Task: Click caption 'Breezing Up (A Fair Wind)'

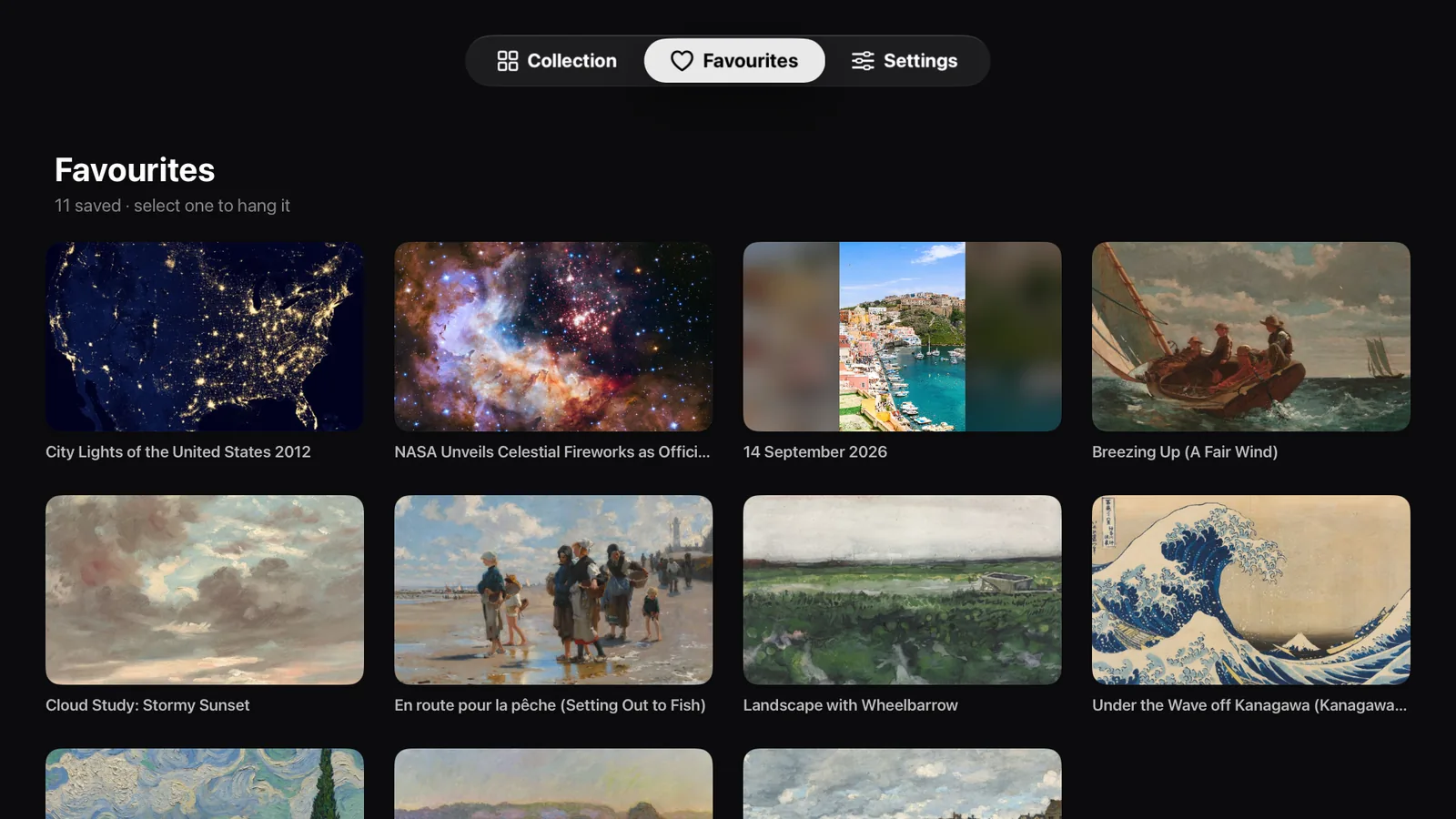Action: point(1185,452)
